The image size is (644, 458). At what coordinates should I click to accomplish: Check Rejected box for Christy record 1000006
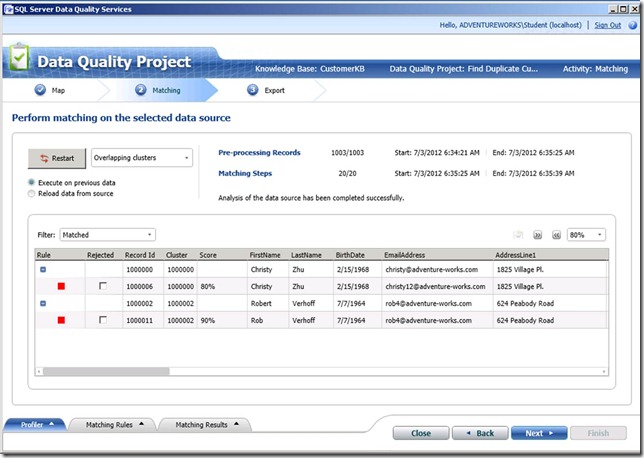coord(101,286)
